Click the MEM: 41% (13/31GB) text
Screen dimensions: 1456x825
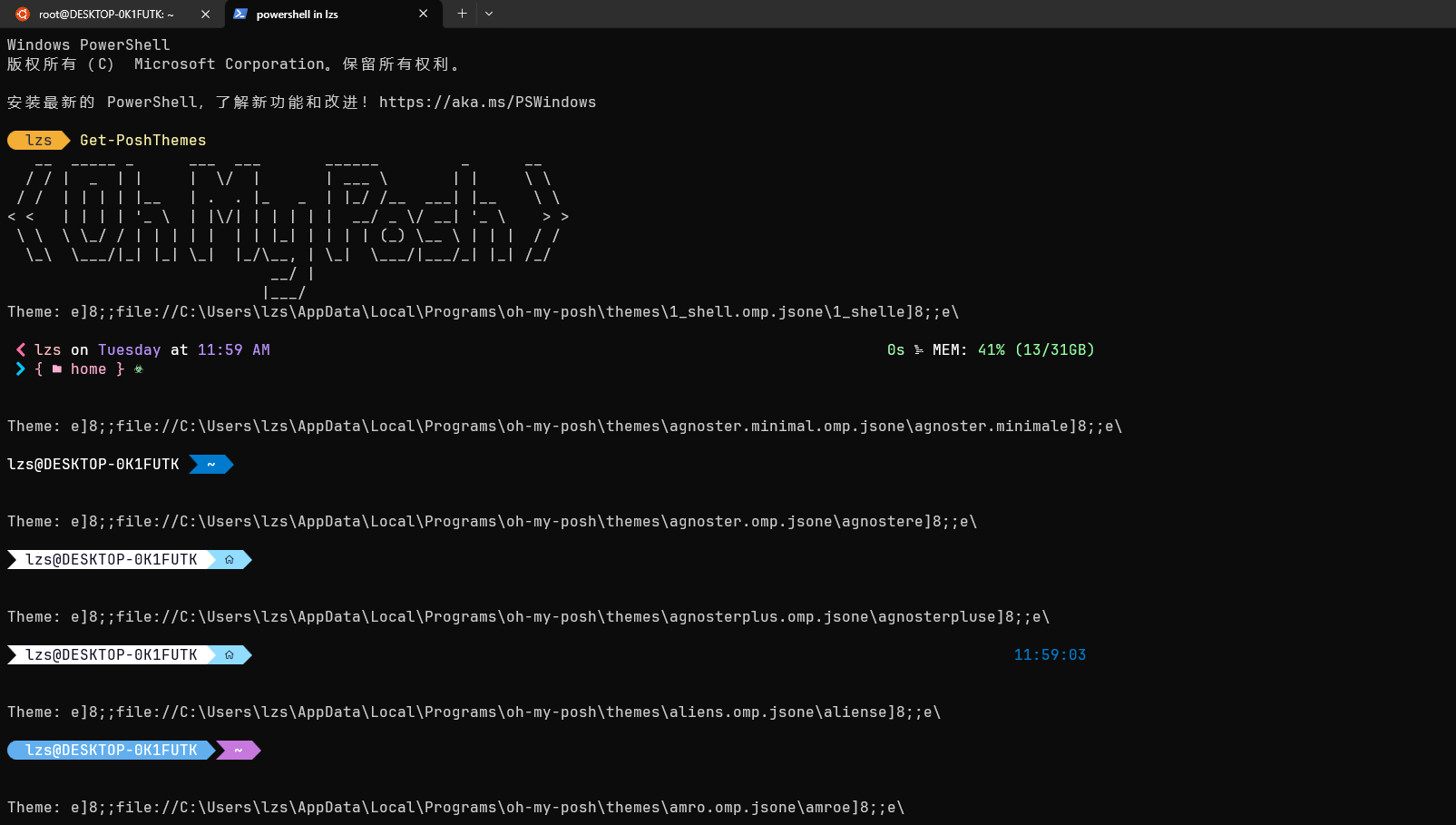tap(1013, 349)
